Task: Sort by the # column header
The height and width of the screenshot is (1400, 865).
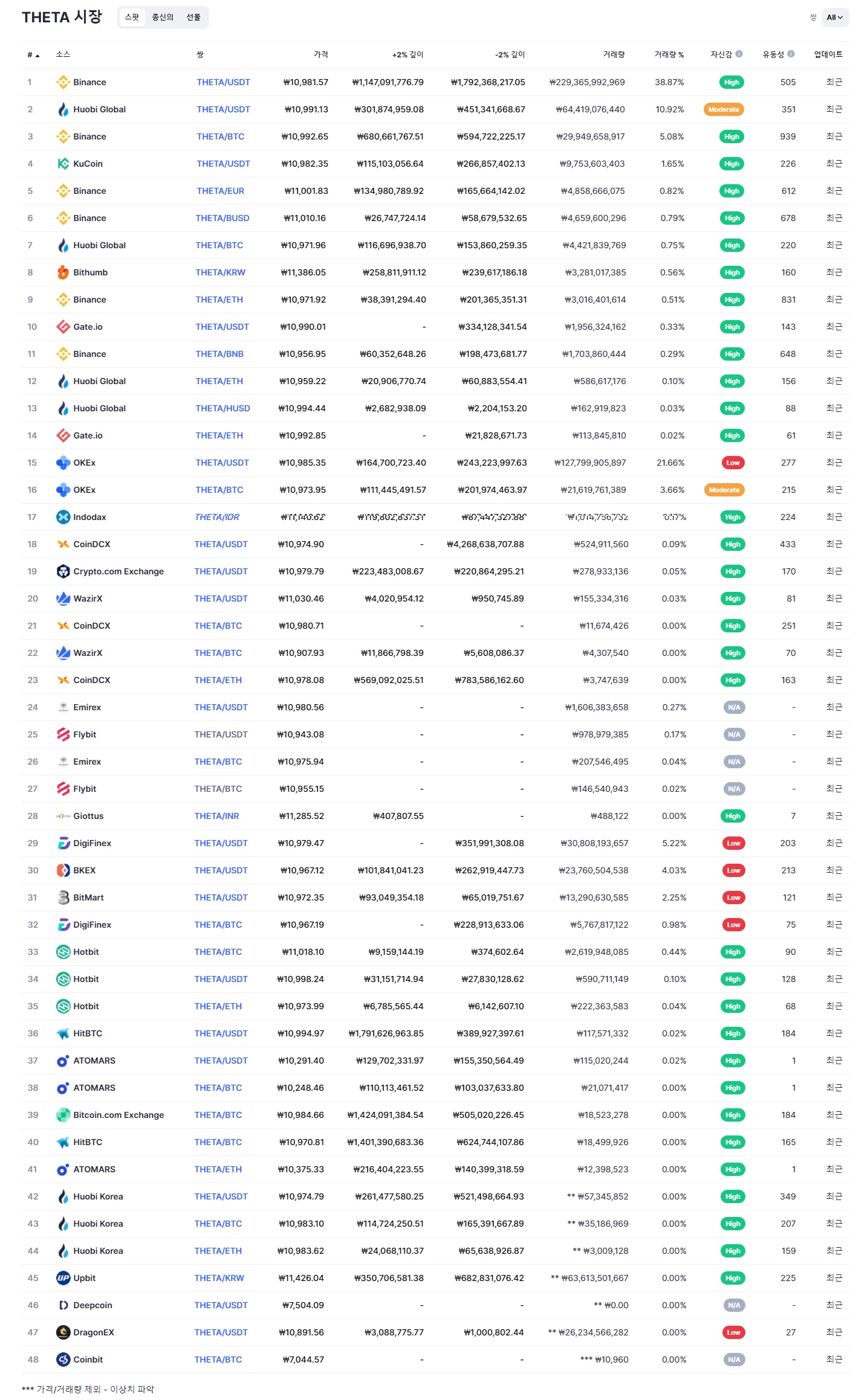Action: pyautogui.click(x=33, y=55)
